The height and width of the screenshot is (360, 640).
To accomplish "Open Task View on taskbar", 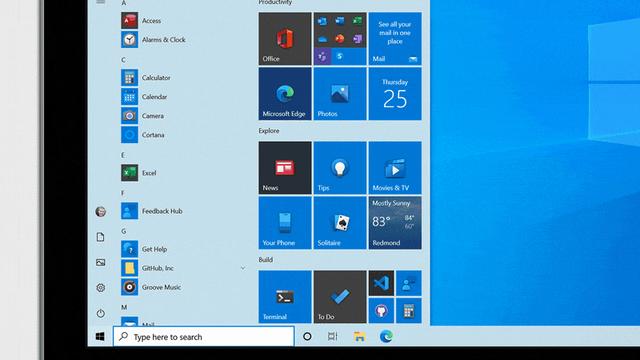I will coord(333,337).
